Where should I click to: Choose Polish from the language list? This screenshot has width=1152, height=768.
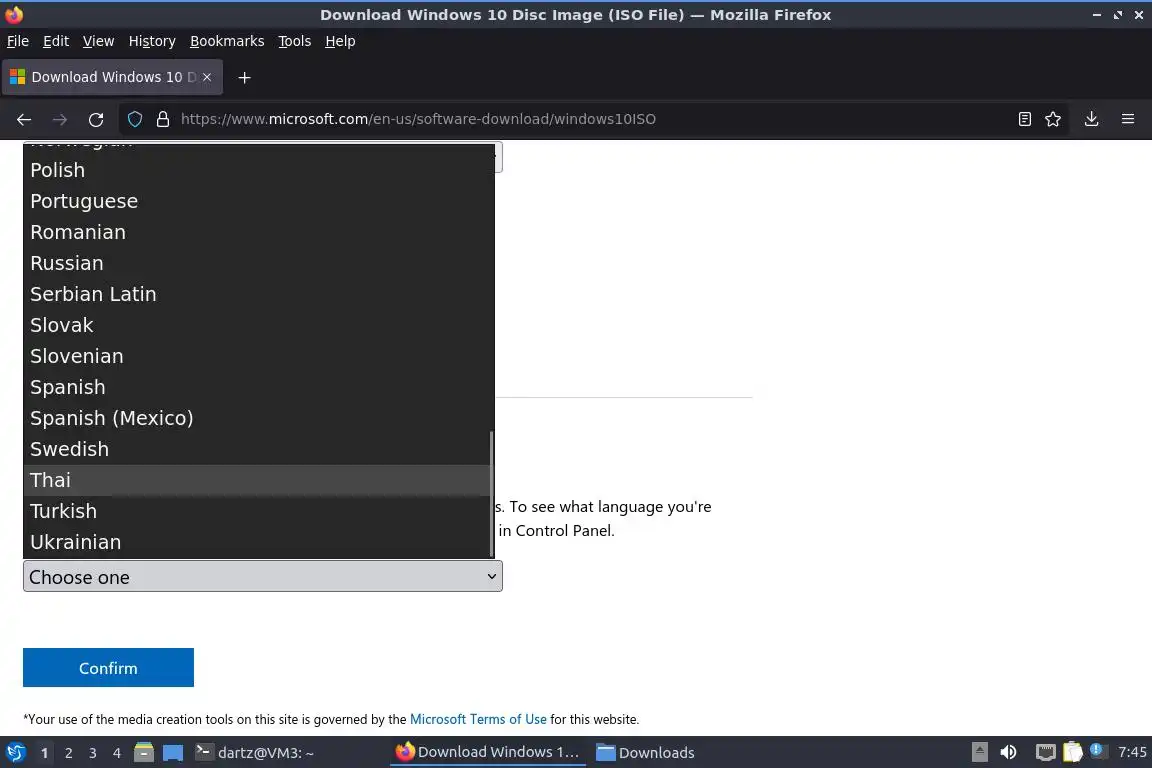[258, 171]
